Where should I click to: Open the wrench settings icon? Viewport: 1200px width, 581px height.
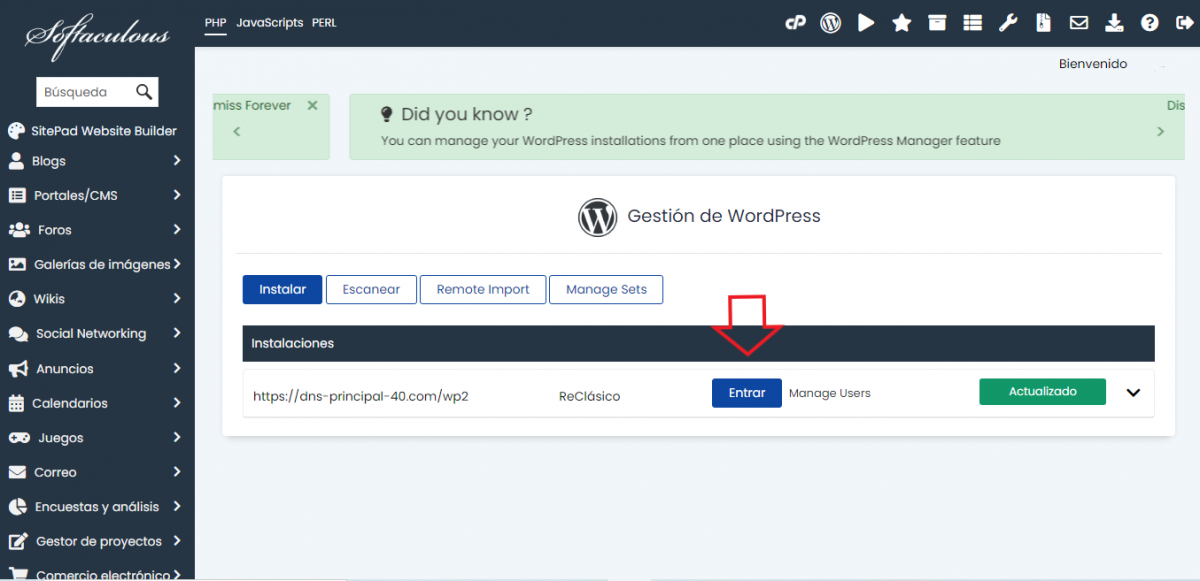1008,23
